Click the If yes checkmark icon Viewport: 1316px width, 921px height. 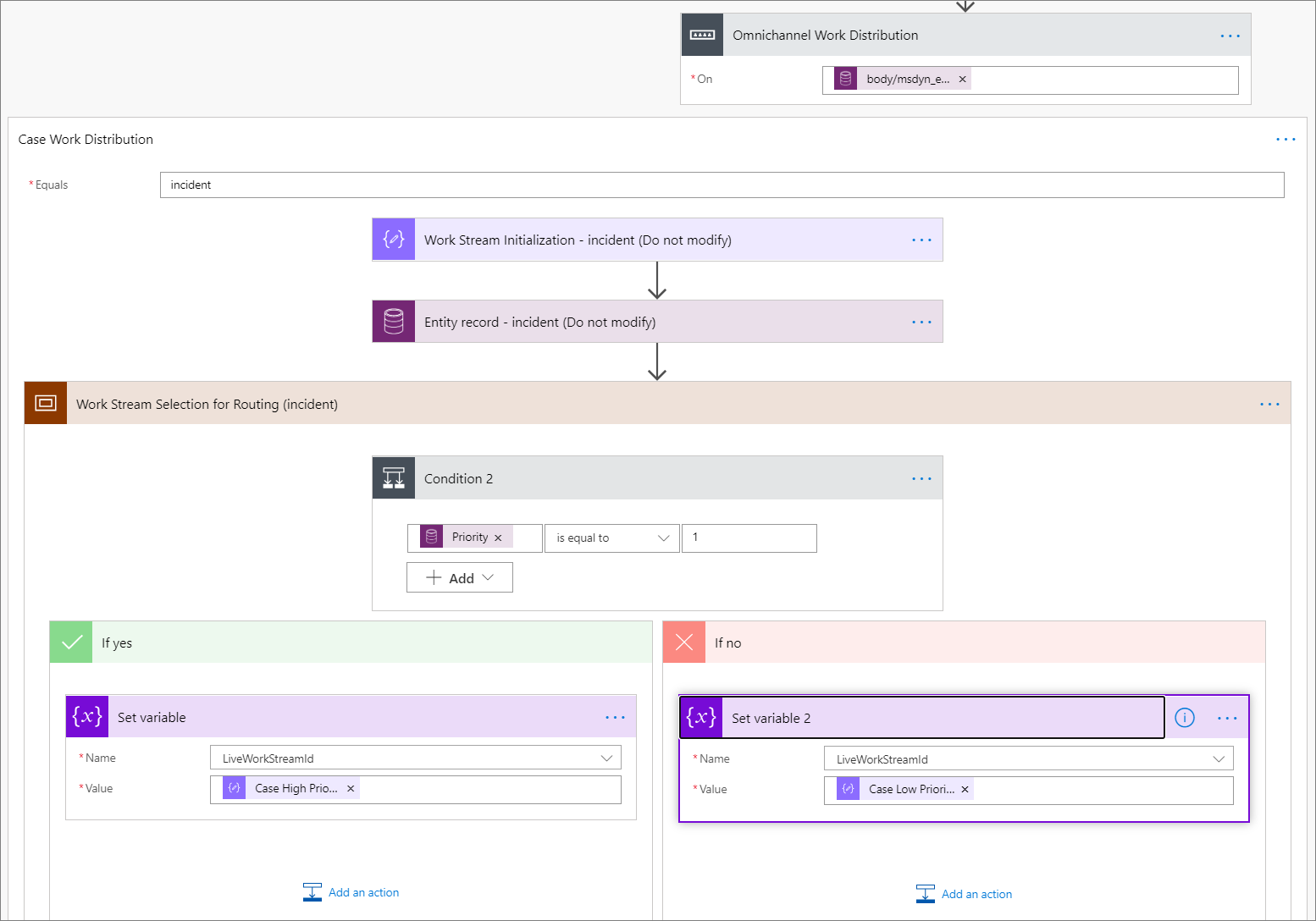click(x=71, y=642)
